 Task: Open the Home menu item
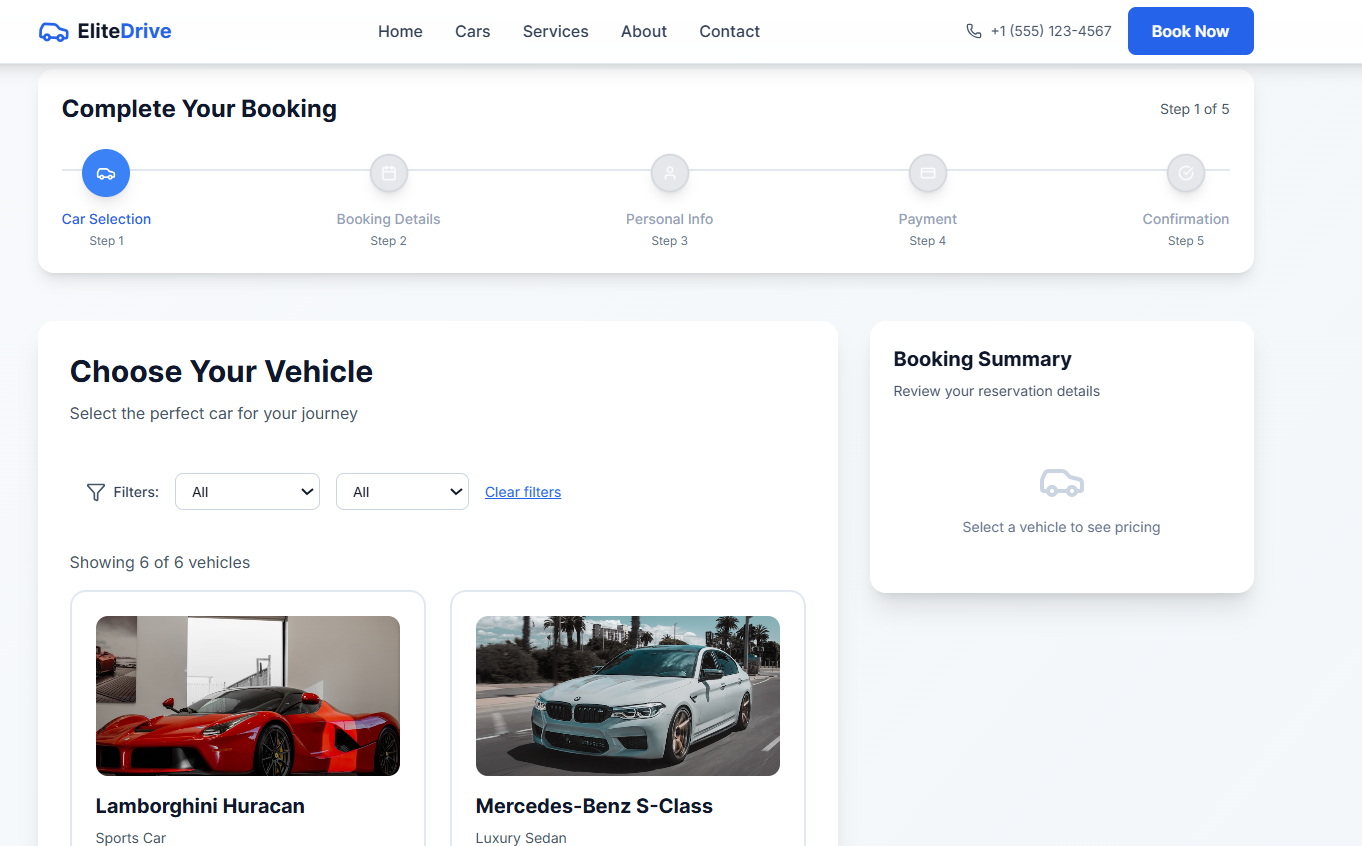coord(400,32)
